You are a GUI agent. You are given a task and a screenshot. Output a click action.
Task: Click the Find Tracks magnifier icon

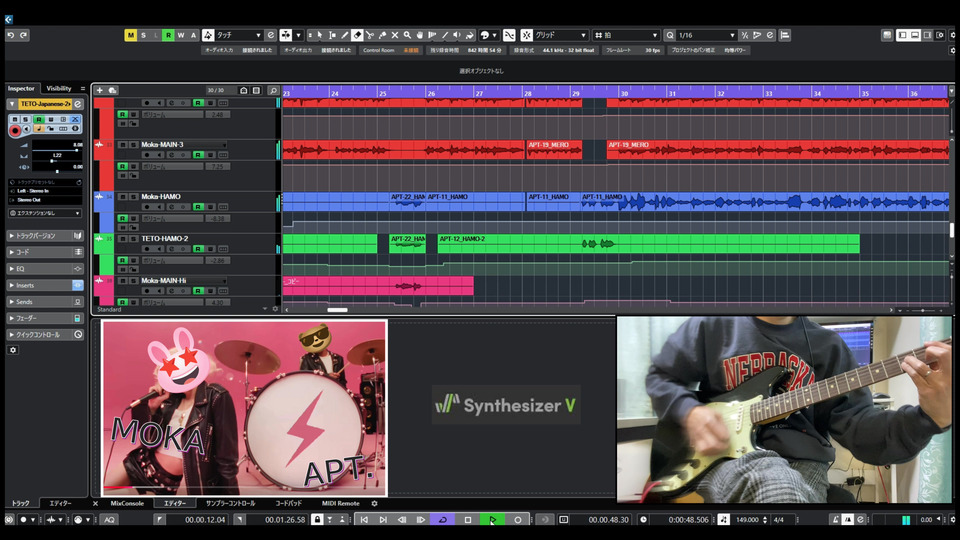pos(273,91)
